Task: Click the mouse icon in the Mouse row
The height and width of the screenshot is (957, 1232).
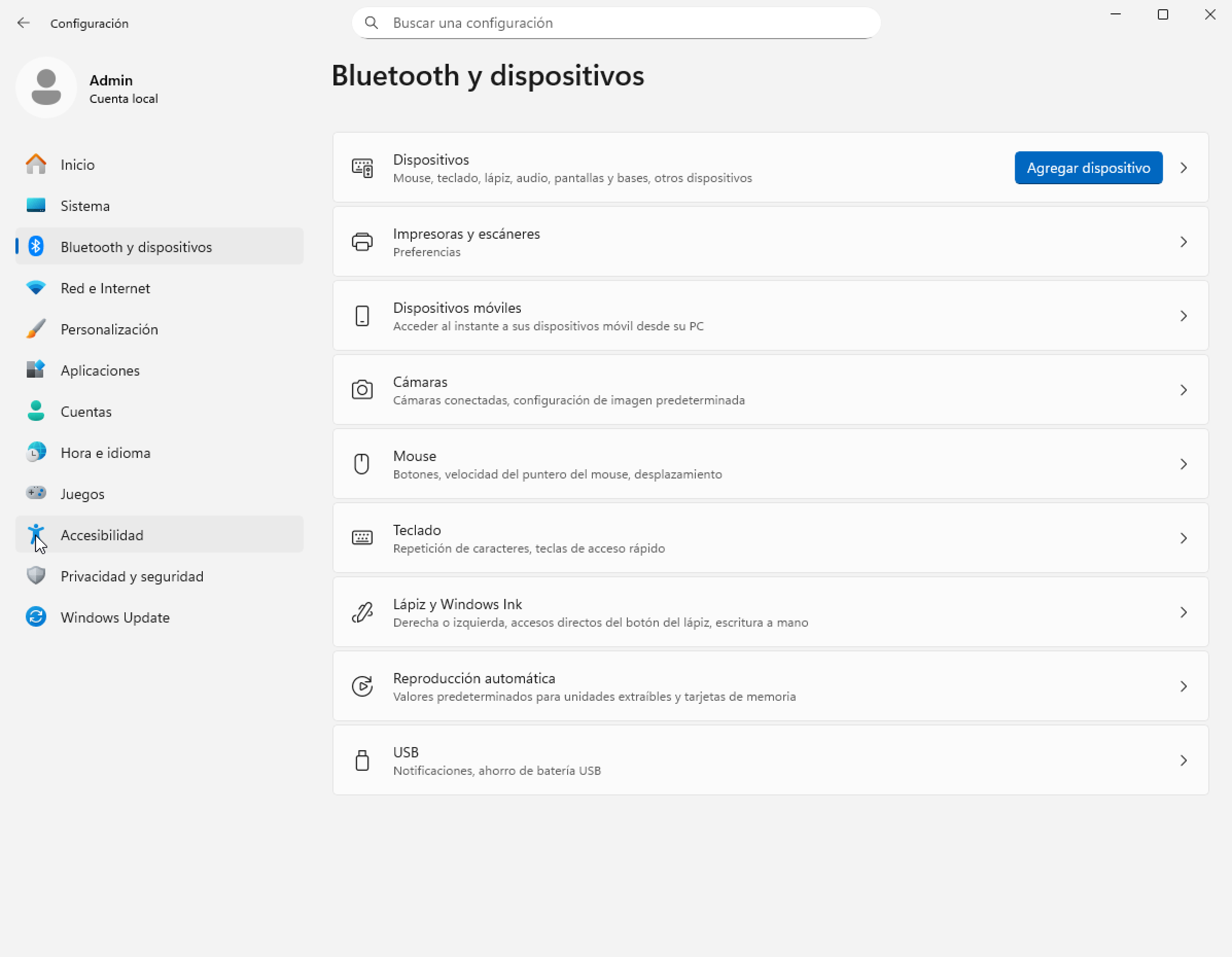Action: click(362, 464)
